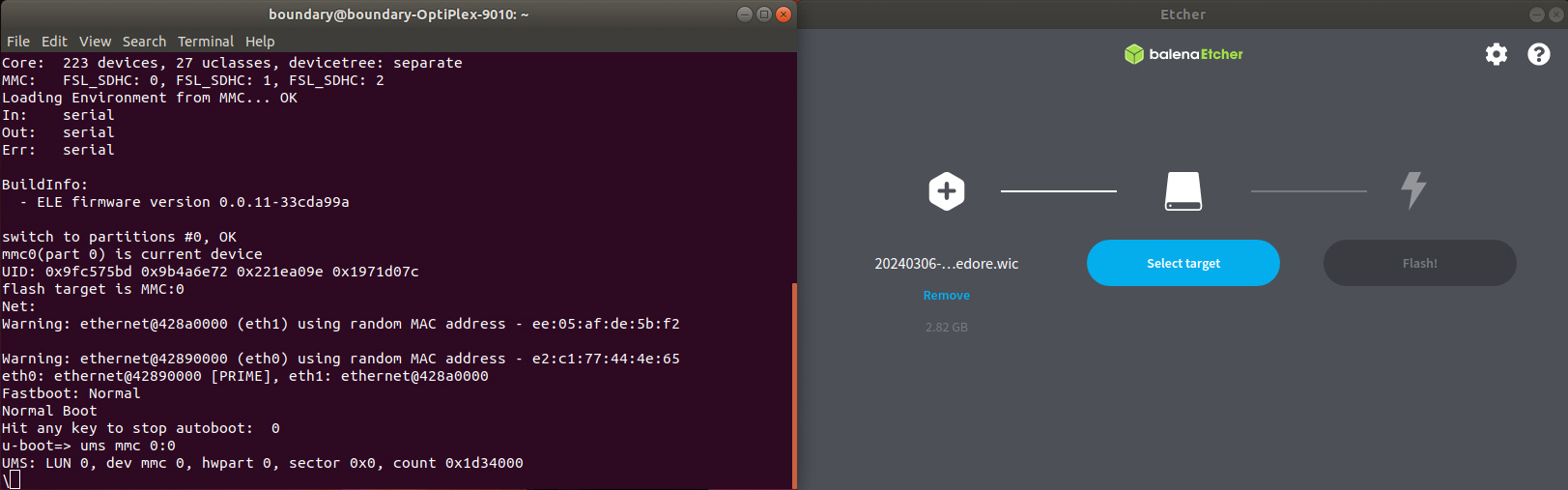Close the terminal window
Screen dimensions: 1568x490
(784, 14)
